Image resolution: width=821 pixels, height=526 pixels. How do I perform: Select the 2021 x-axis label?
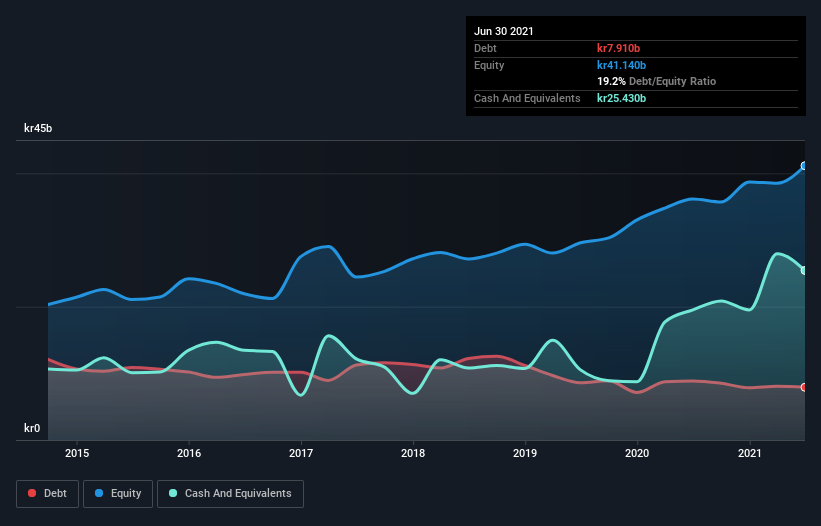pos(749,453)
